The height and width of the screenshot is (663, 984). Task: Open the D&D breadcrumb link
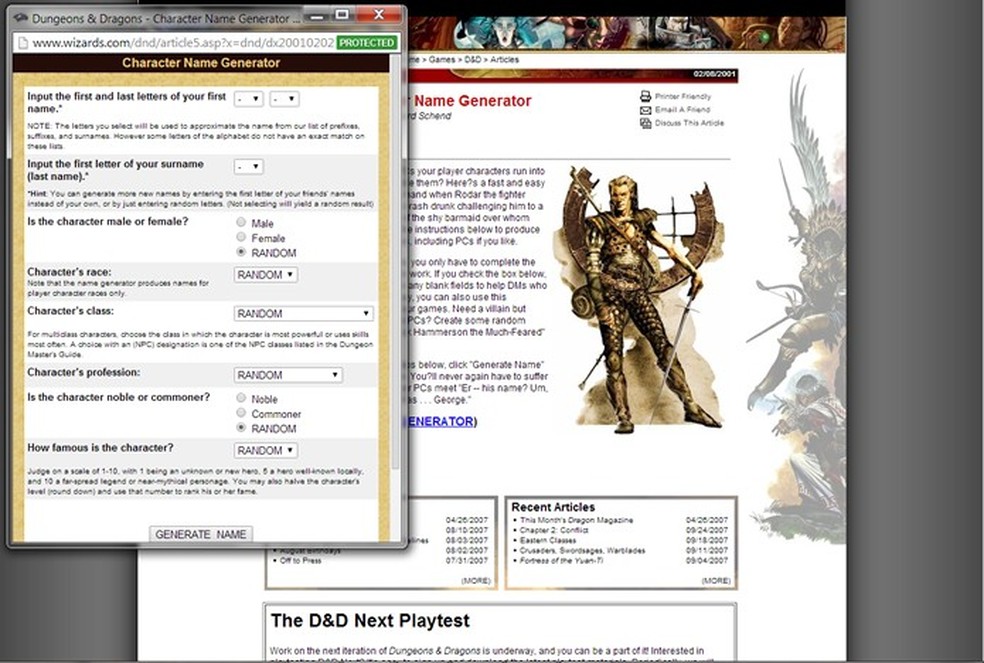click(x=475, y=59)
